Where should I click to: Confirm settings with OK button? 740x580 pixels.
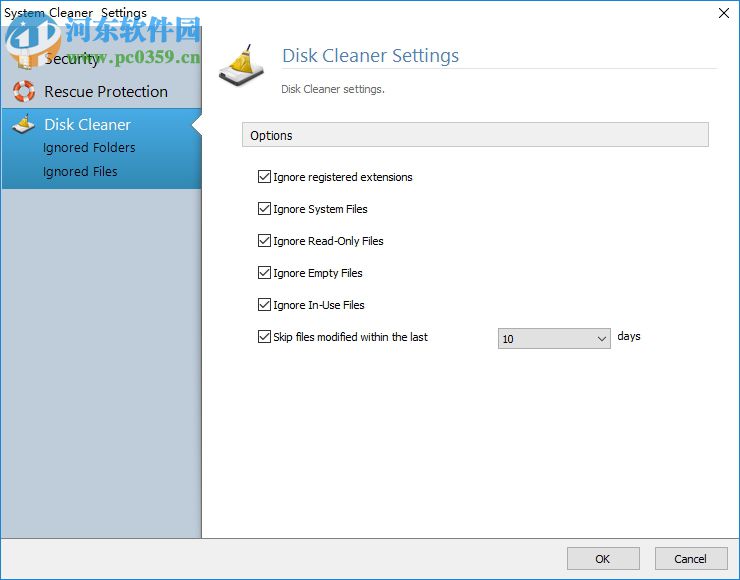tap(603, 559)
